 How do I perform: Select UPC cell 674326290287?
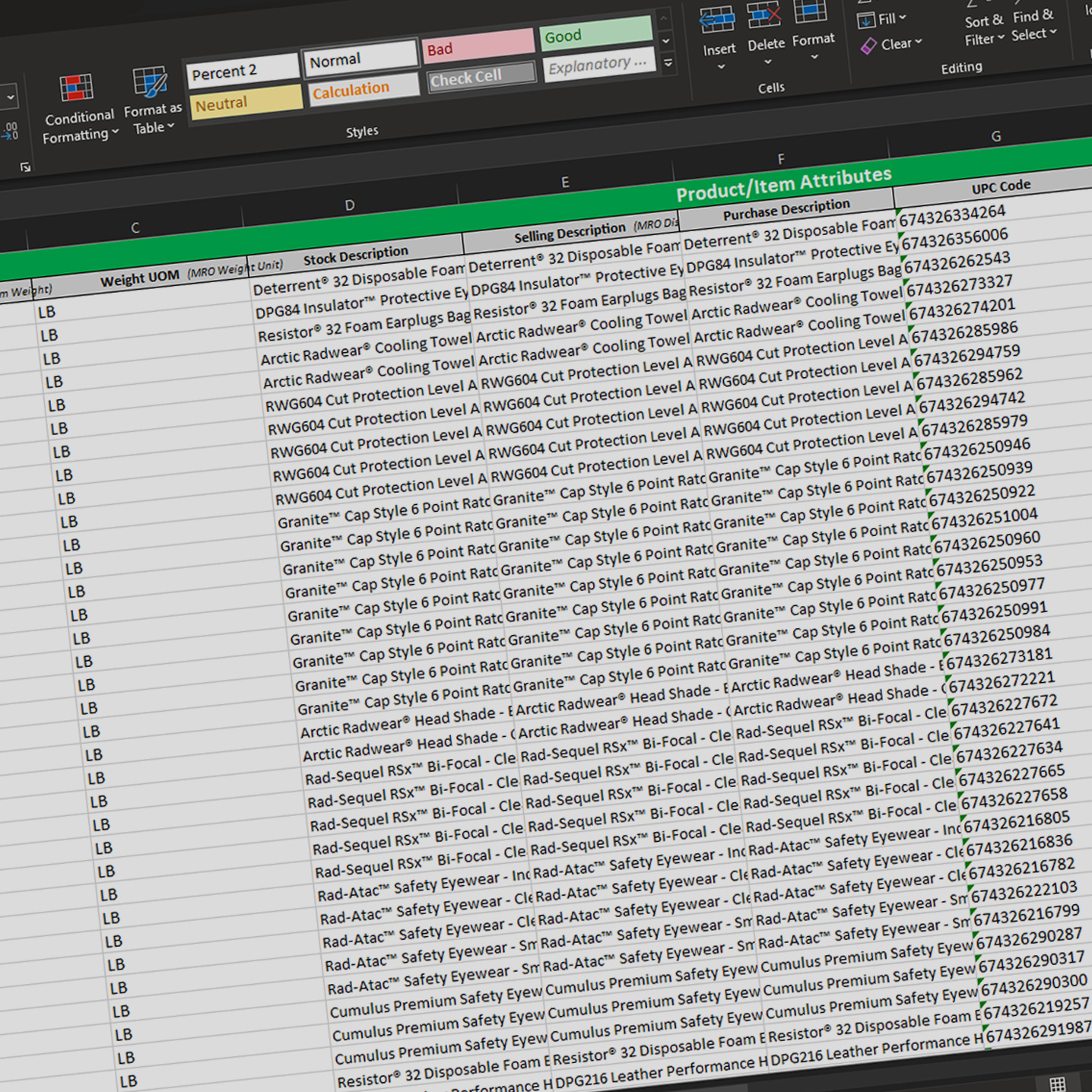[x=1029, y=939]
